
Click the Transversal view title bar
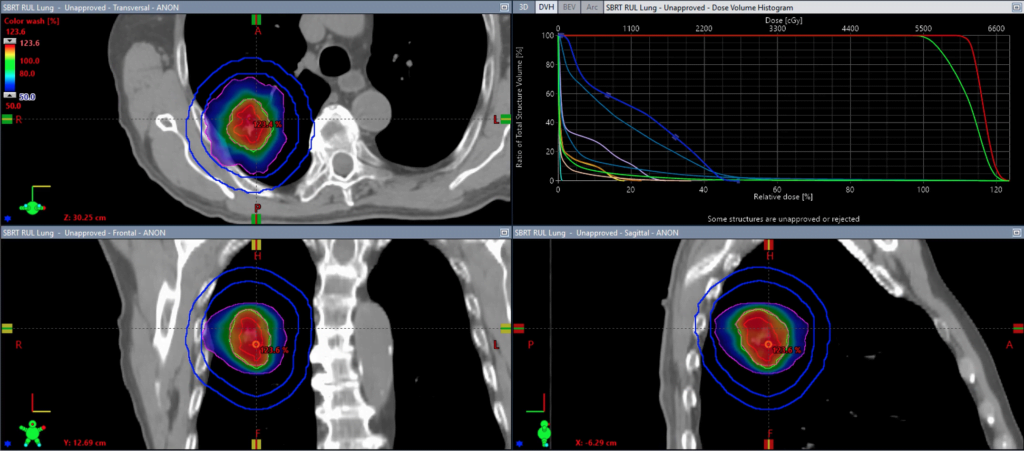pos(256,7)
